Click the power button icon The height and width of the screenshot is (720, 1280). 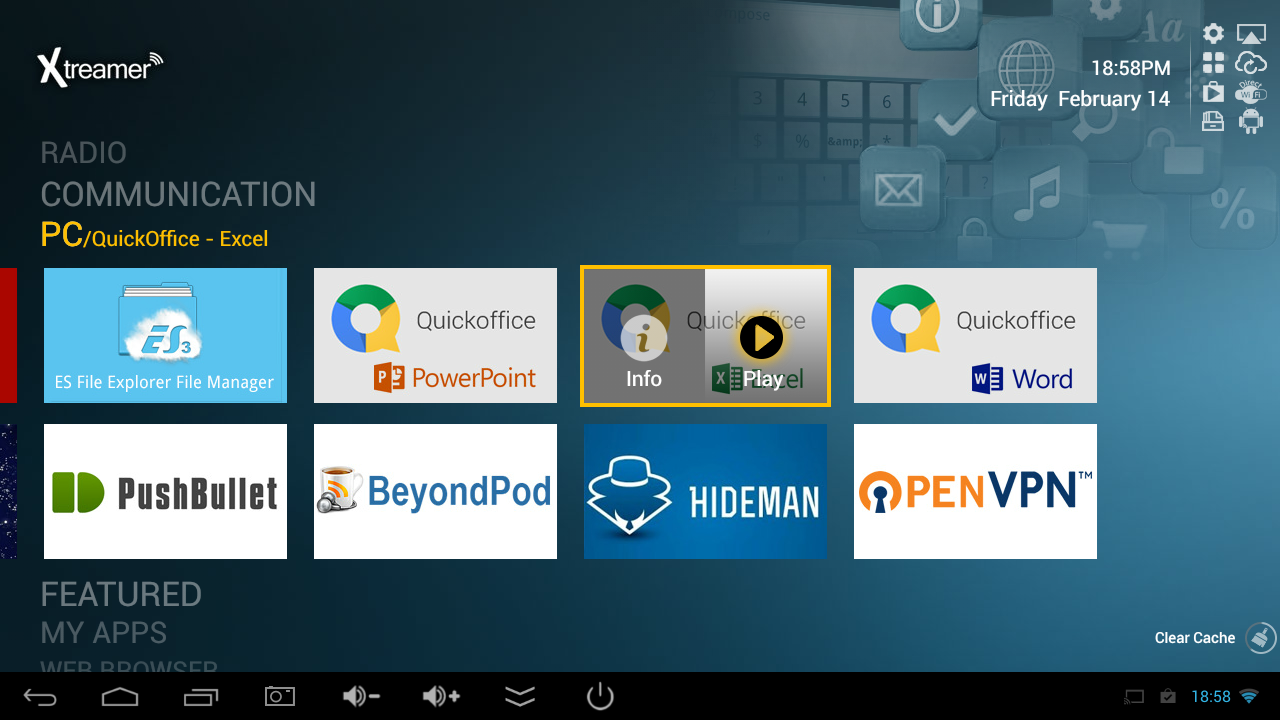pos(600,696)
